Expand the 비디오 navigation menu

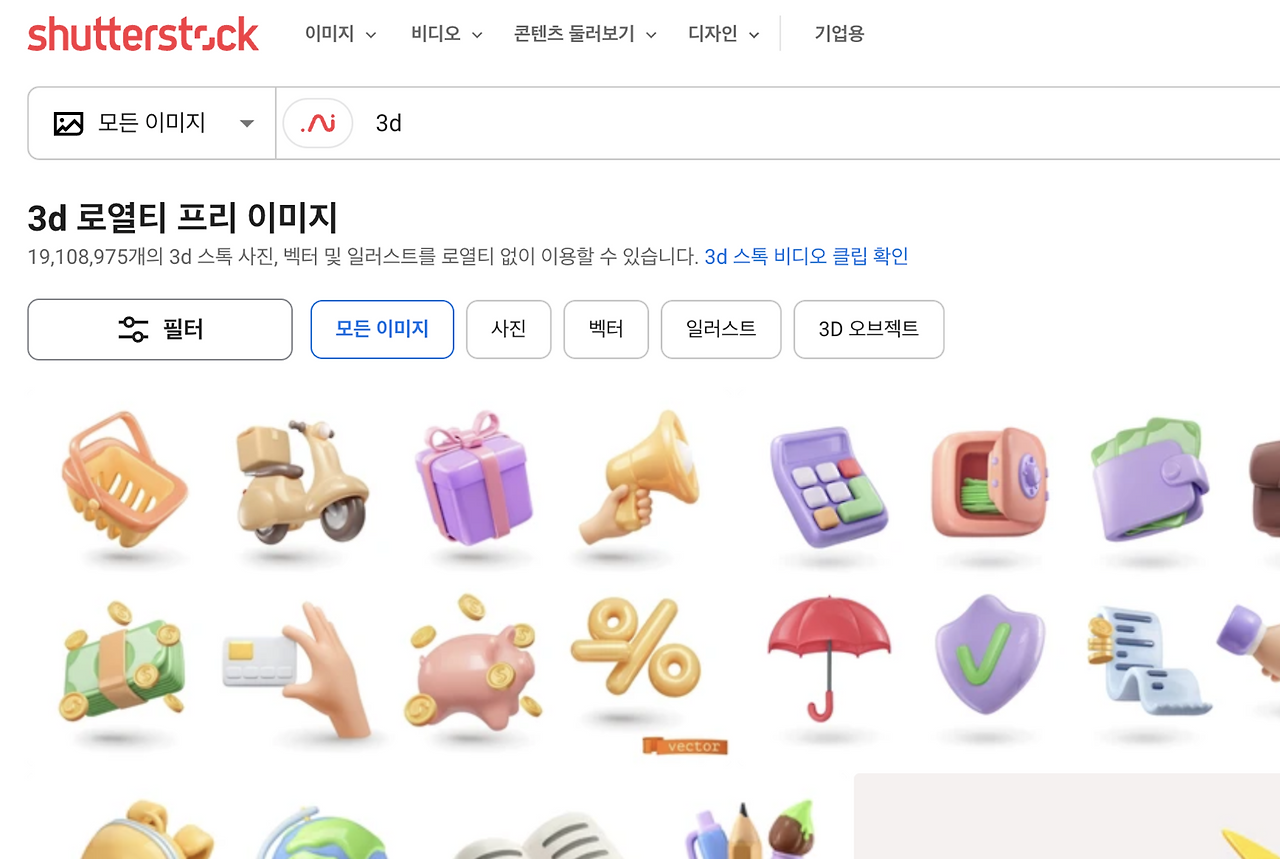tap(446, 34)
